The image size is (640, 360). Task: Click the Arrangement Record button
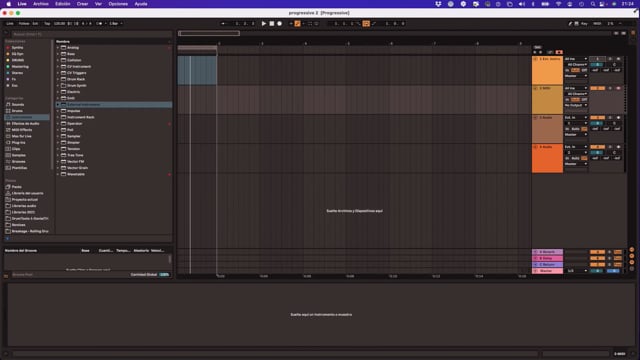point(280,24)
